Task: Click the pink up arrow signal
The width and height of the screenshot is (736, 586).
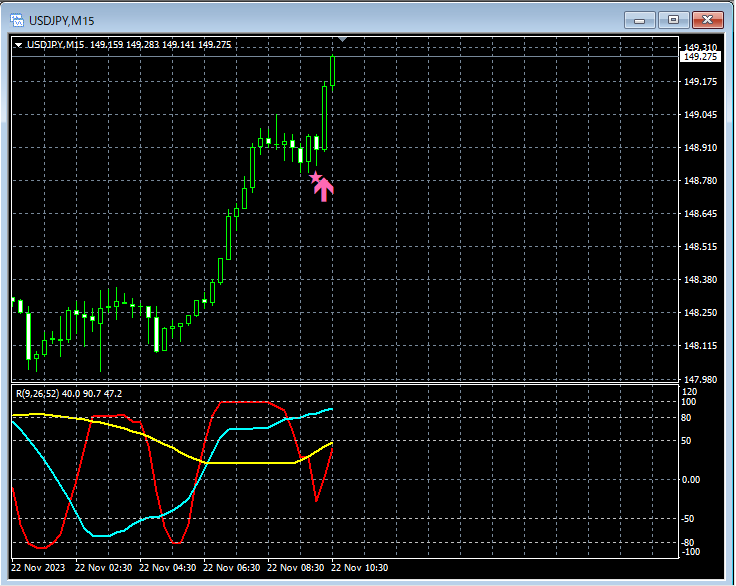Action: click(x=324, y=190)
